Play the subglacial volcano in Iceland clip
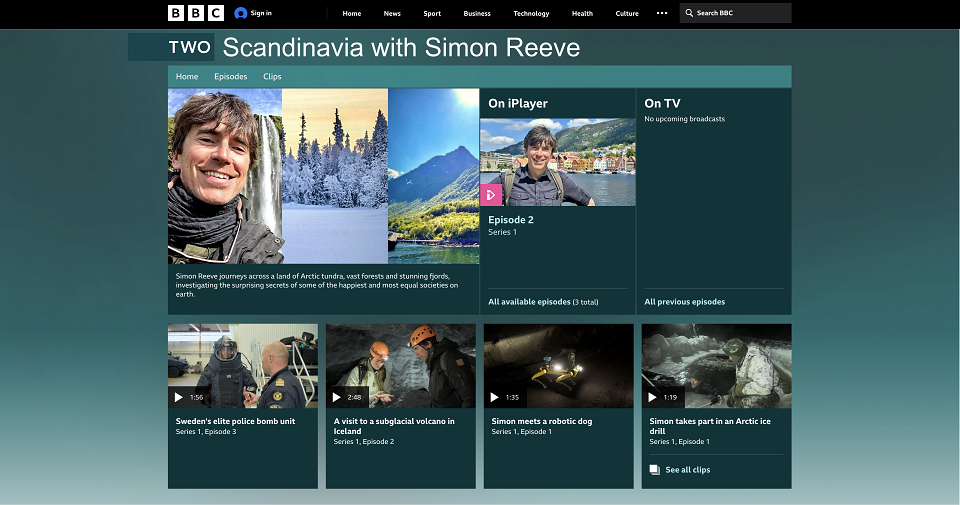The image size is (960, 505). pyautogui.click(x=337, y=397)
